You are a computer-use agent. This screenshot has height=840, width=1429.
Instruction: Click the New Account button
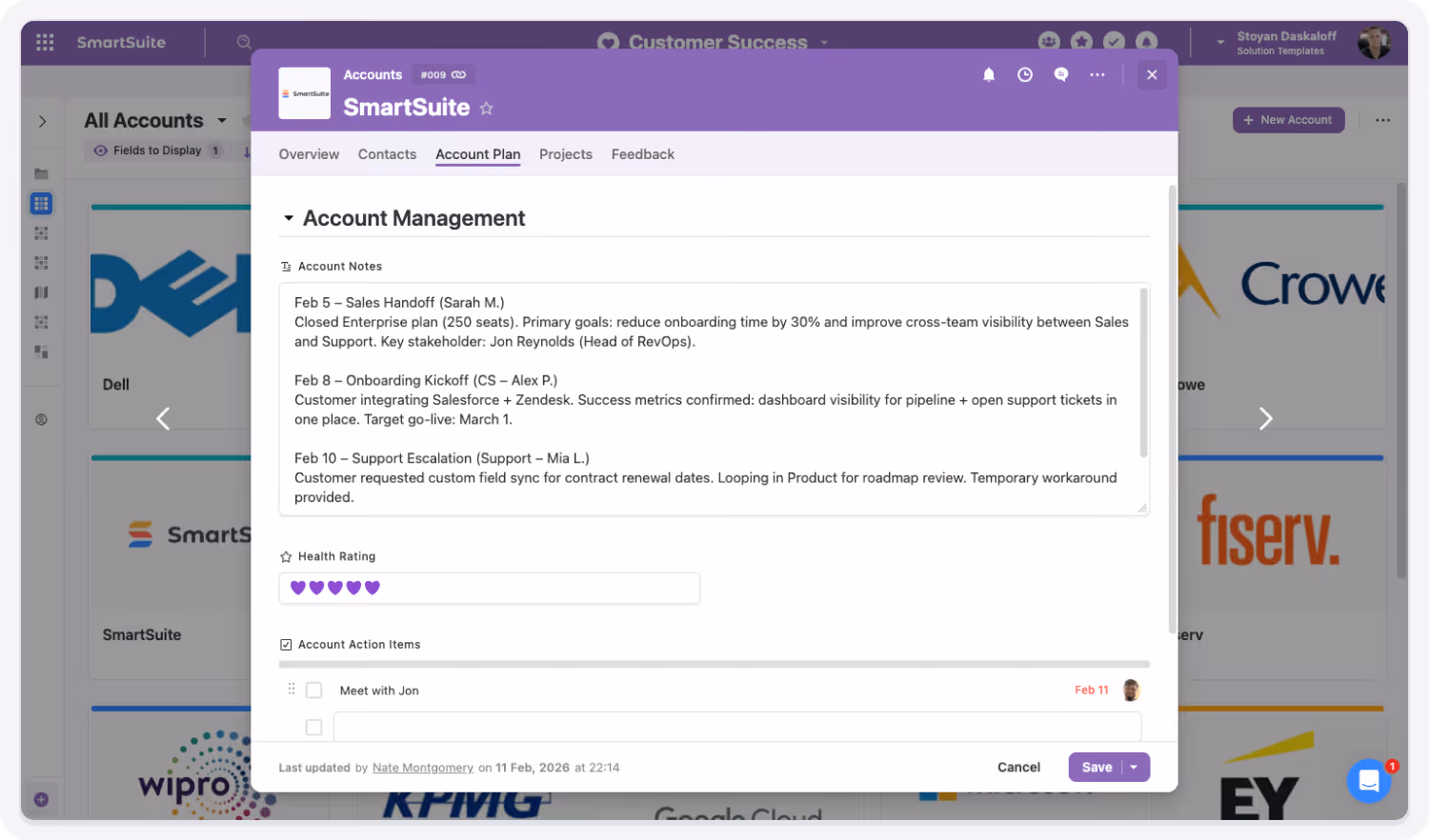coord(1289,120)
